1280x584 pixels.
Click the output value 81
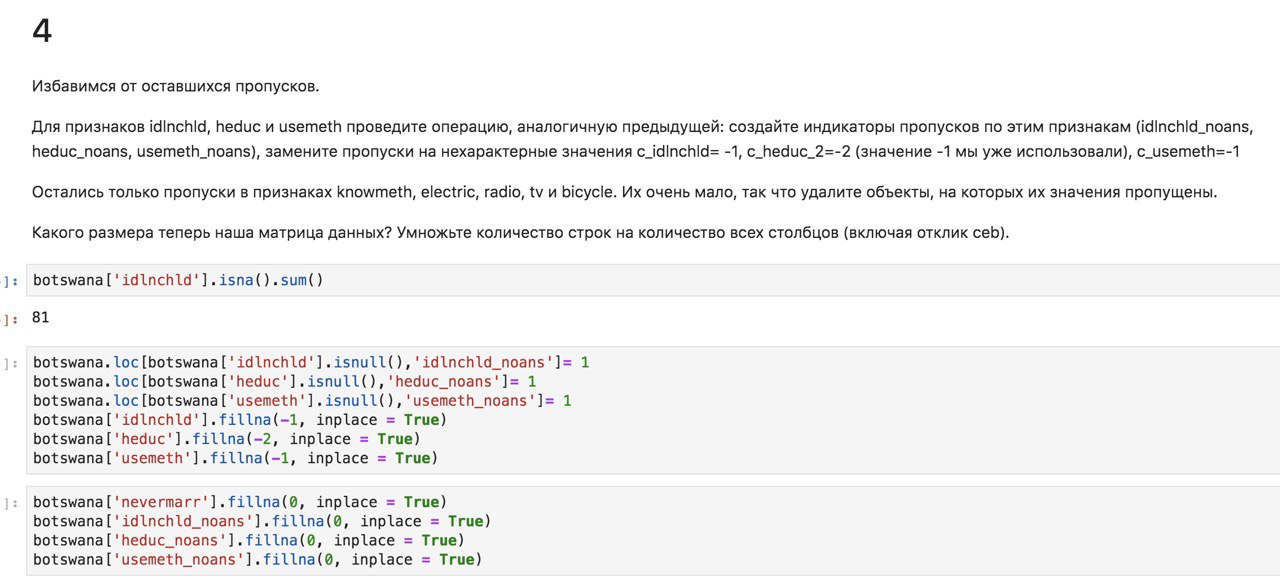41,318
